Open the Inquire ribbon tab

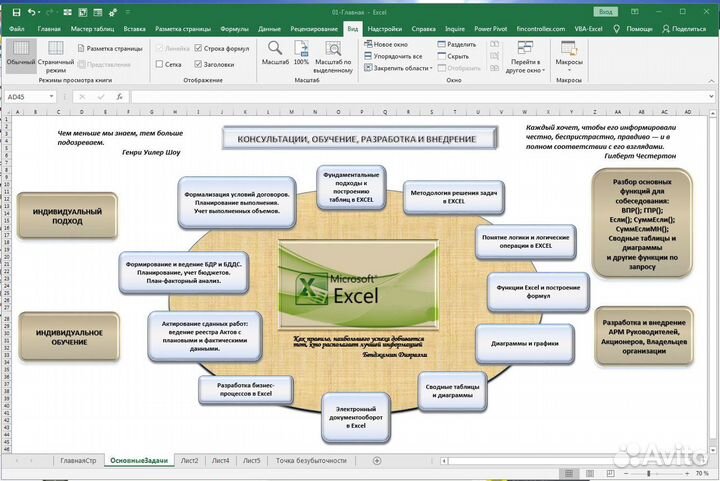point(455,28)
